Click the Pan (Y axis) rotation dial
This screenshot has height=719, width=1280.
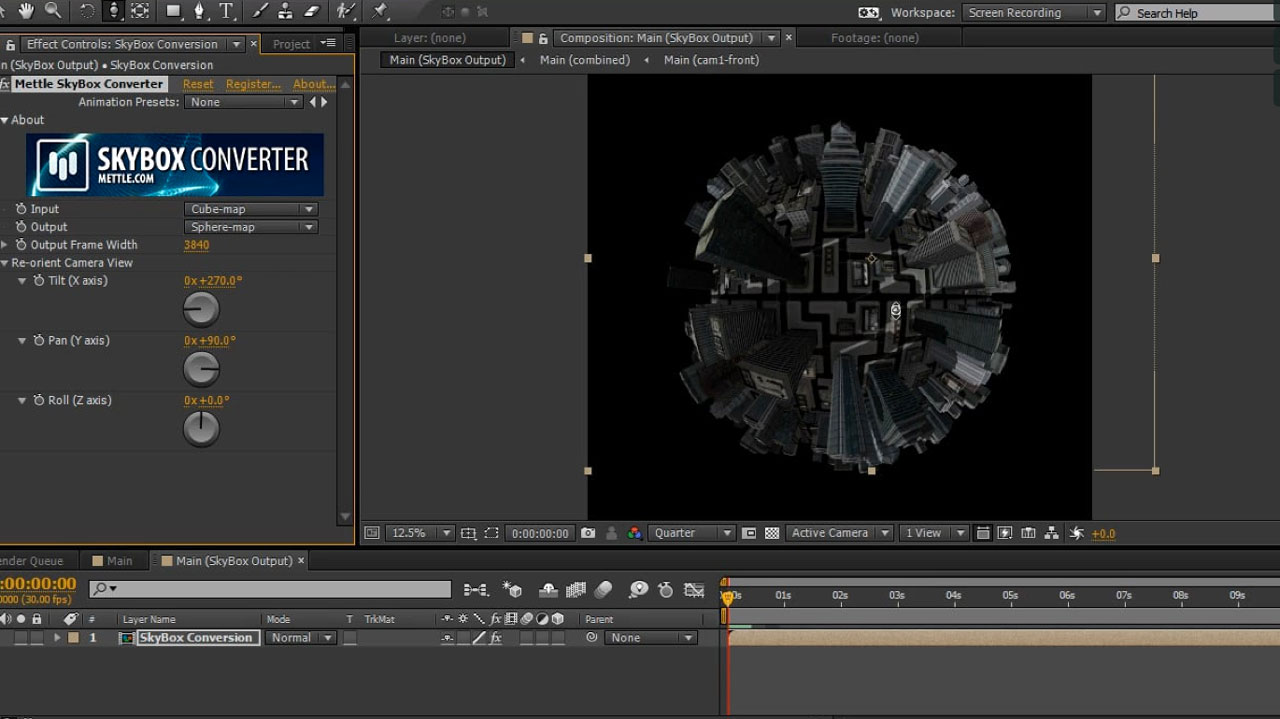click(x=201, y=370)
